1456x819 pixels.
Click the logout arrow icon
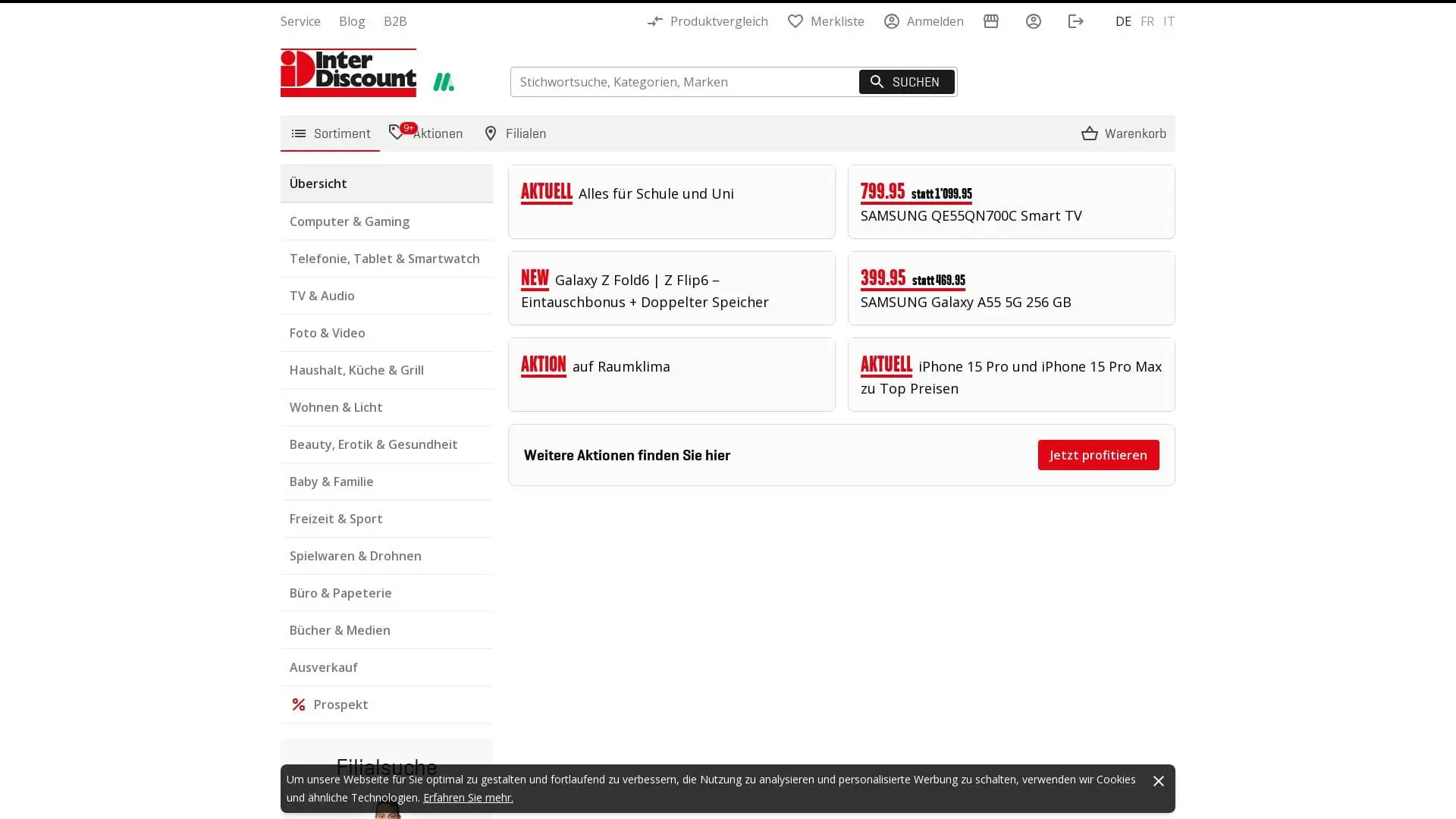1075,21
